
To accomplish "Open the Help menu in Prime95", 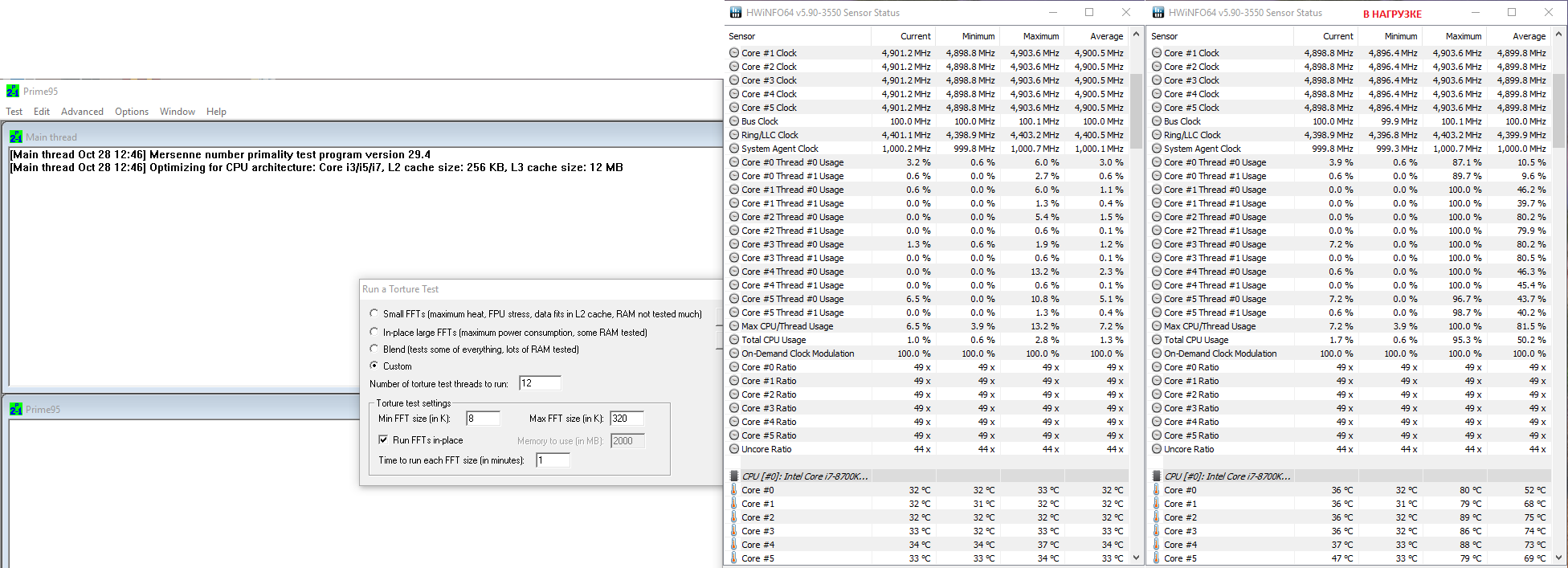I will (216, 112).
